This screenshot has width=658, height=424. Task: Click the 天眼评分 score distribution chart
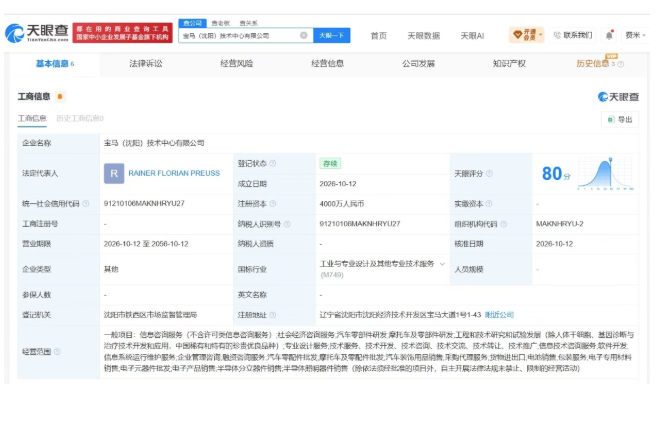[605, 174]
